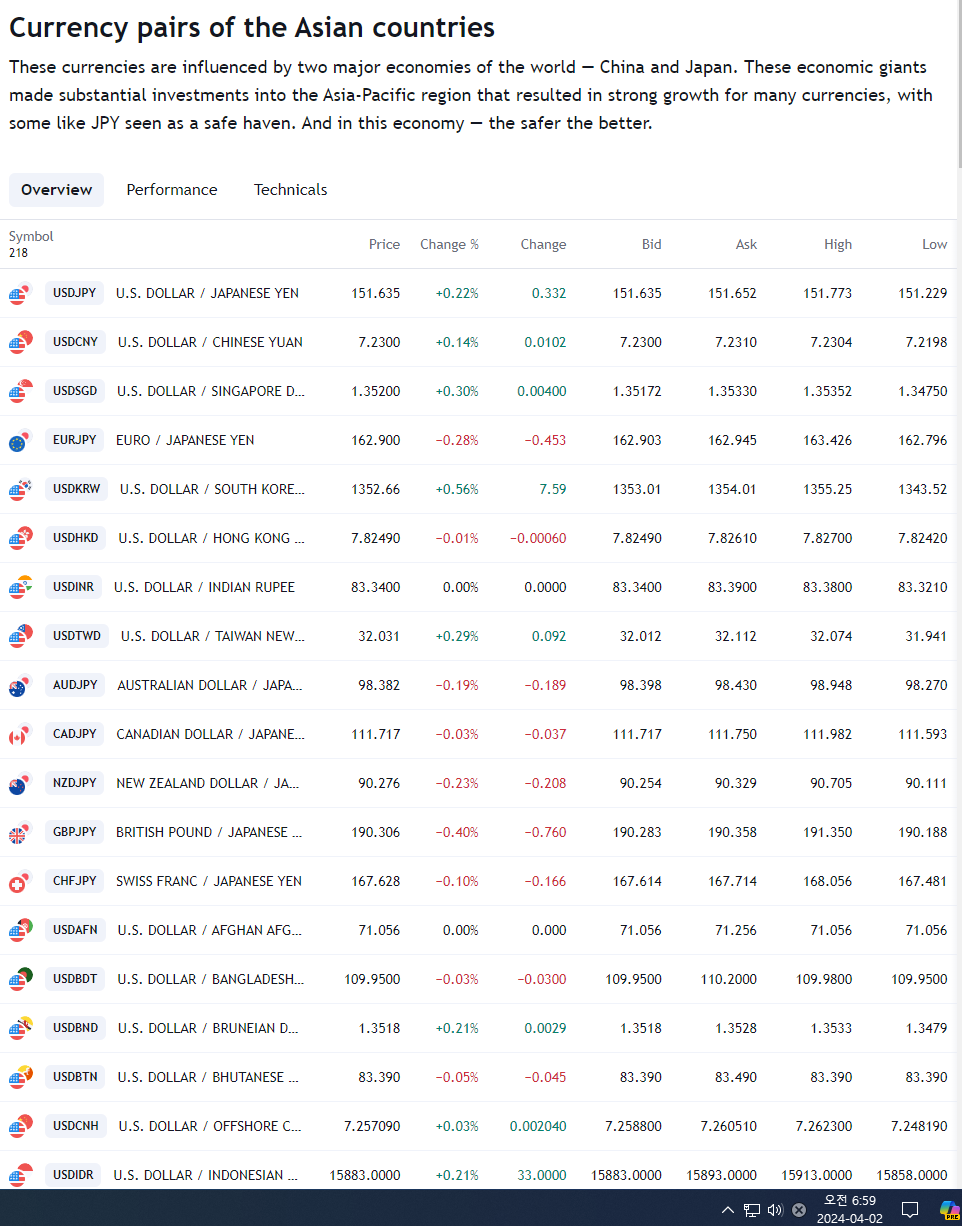
Task: Click the EURJPY flag pair icon
Action: point(20,441)
